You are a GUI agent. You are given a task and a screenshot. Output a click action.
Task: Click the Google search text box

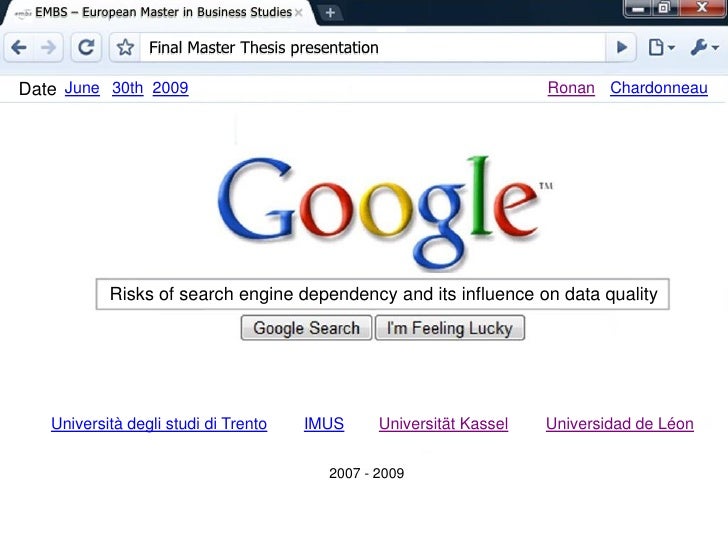(x=383, y=294)
